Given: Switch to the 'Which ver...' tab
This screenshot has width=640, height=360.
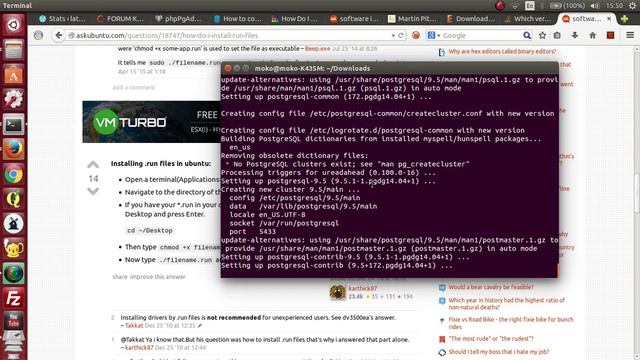Looking at the screenshot, I should click(529, 19).
